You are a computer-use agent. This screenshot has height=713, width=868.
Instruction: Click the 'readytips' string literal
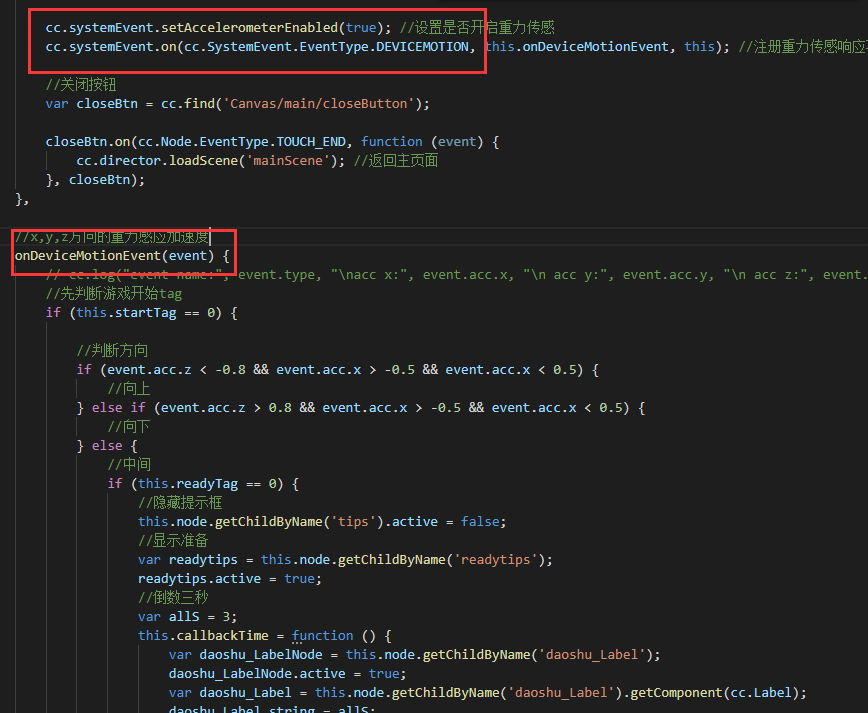pos(495,560)
